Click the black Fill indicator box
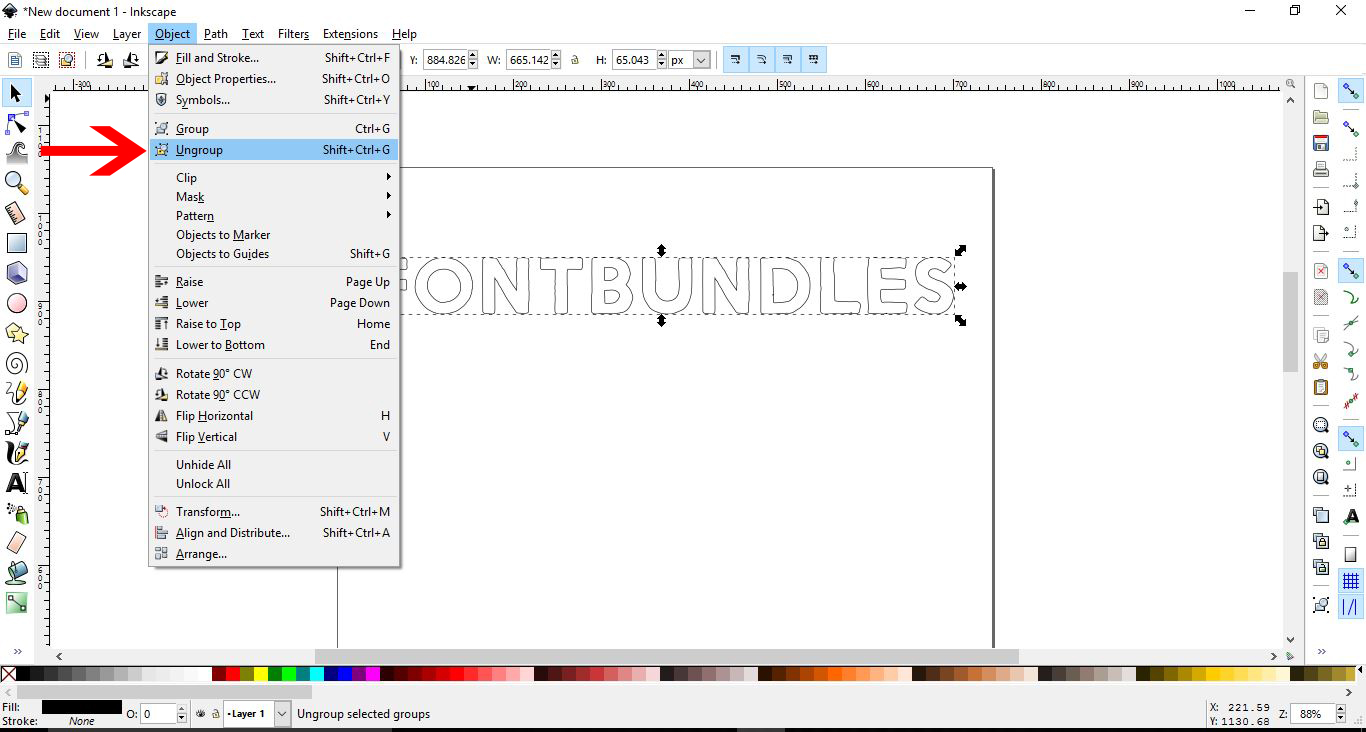Screen dimensions: 1366x732 [82, 707]
